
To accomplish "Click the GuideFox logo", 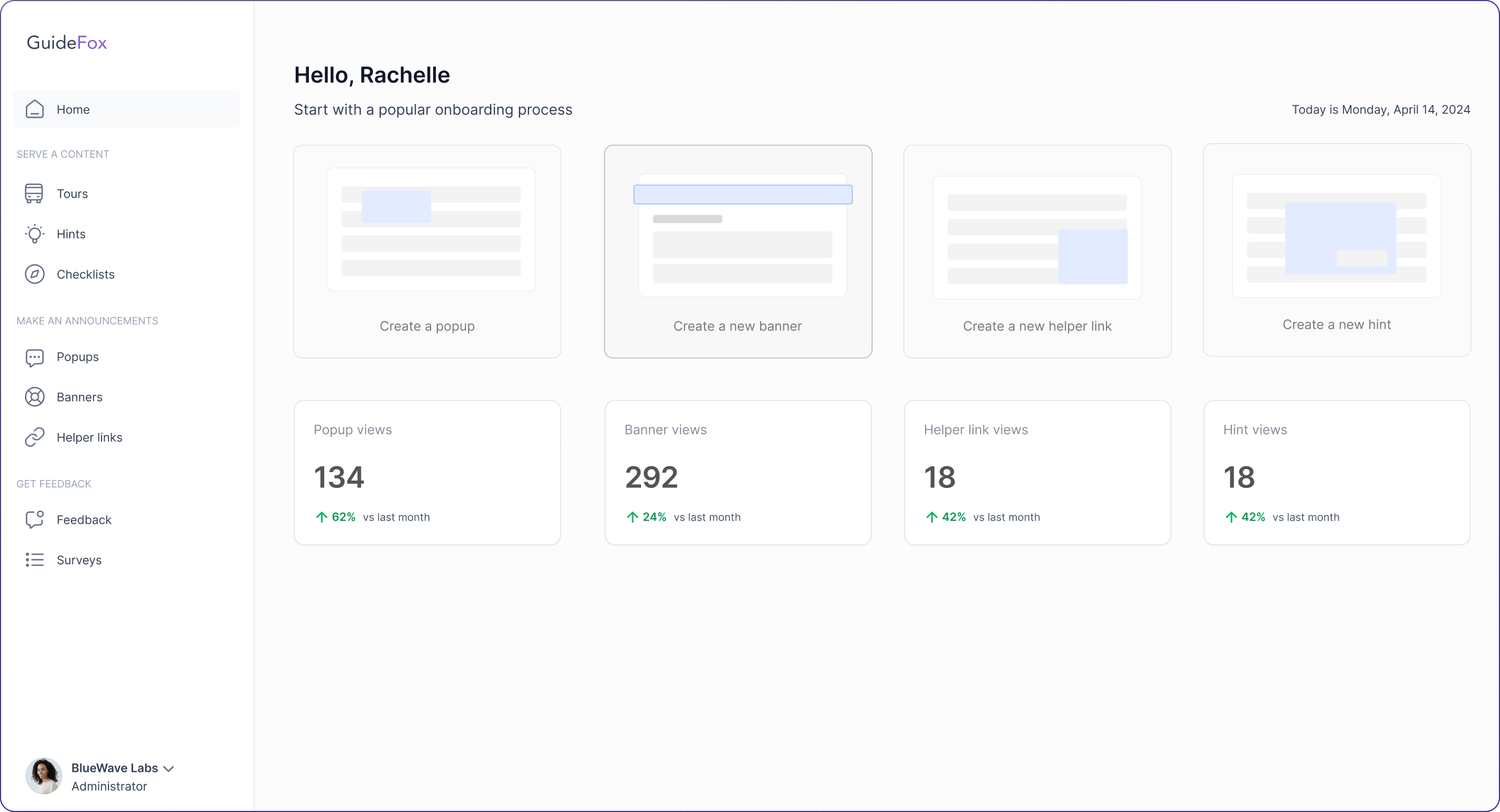I will point(67,42).
